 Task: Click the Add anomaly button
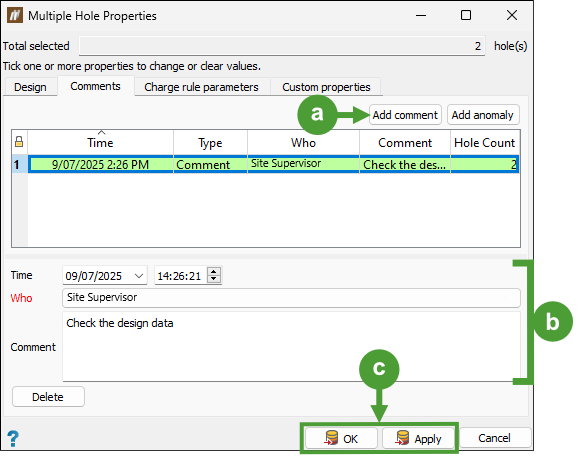pos(483,115)
